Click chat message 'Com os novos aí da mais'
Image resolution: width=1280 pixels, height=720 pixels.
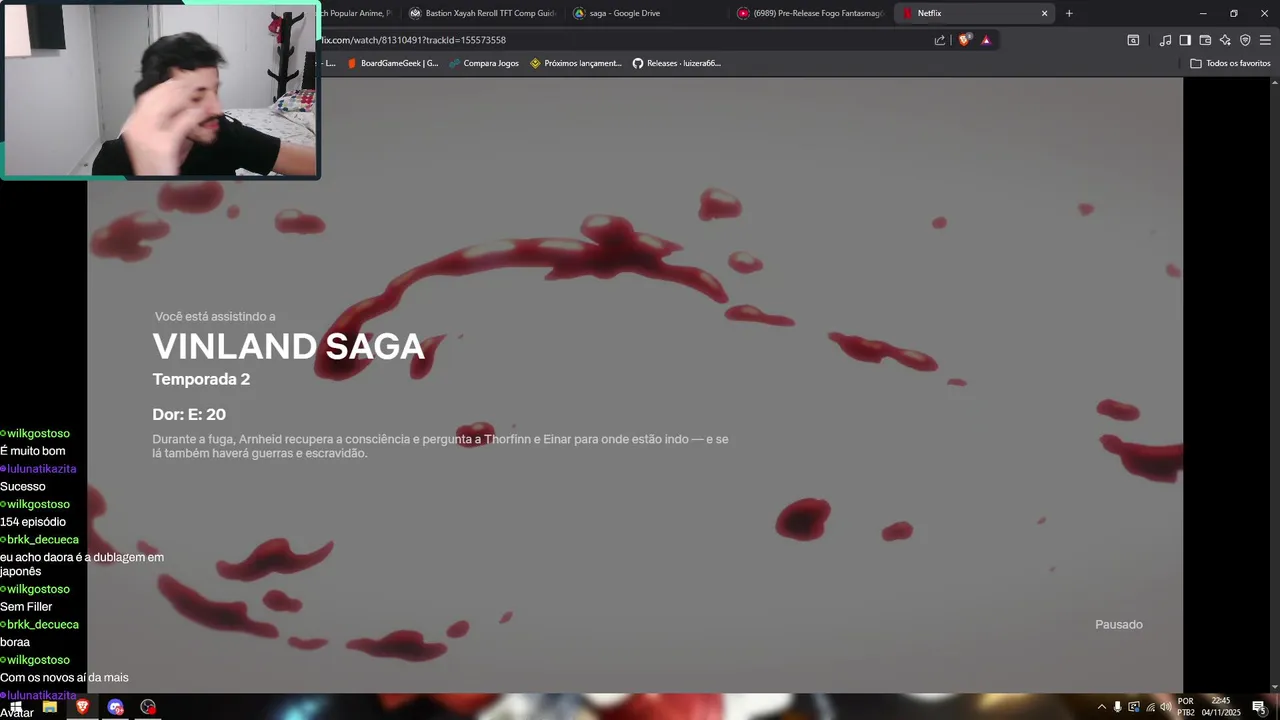click(x=64, y=678)
